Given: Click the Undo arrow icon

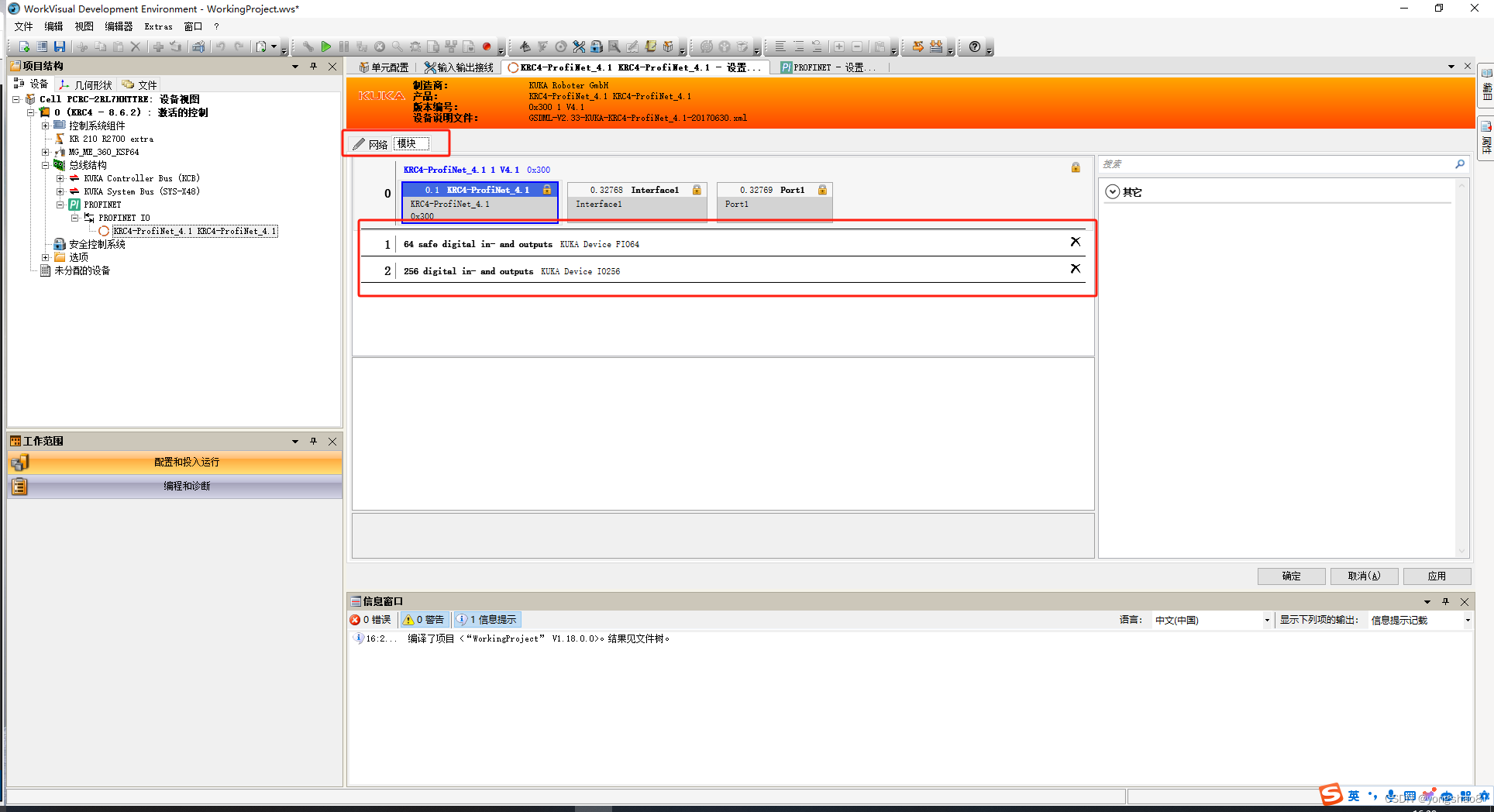Looking at the screenshot, I should pyautogui.click(x=221, y=46).
